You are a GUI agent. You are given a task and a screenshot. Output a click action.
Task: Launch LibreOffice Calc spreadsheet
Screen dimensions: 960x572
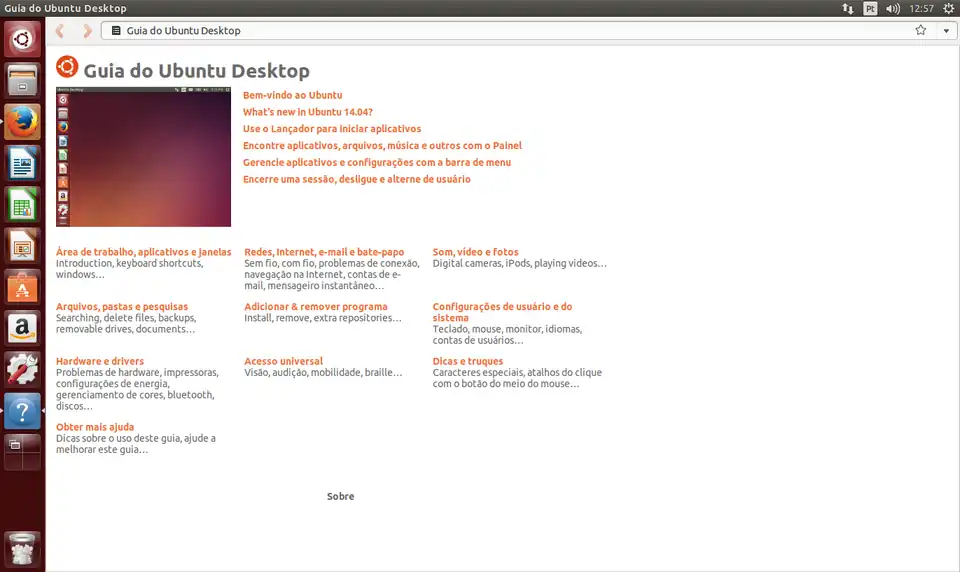point(22,205)
